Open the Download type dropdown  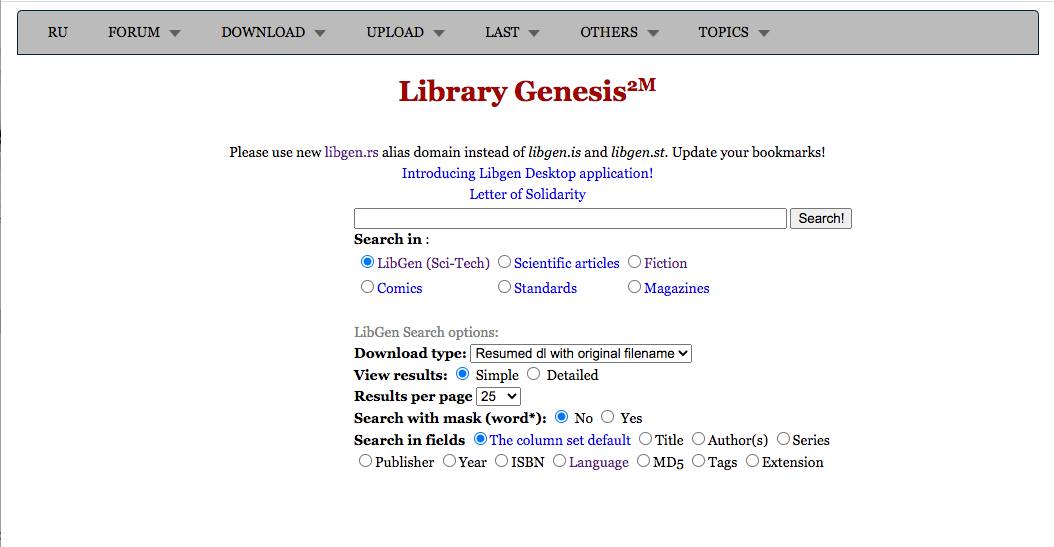point(580,353)
